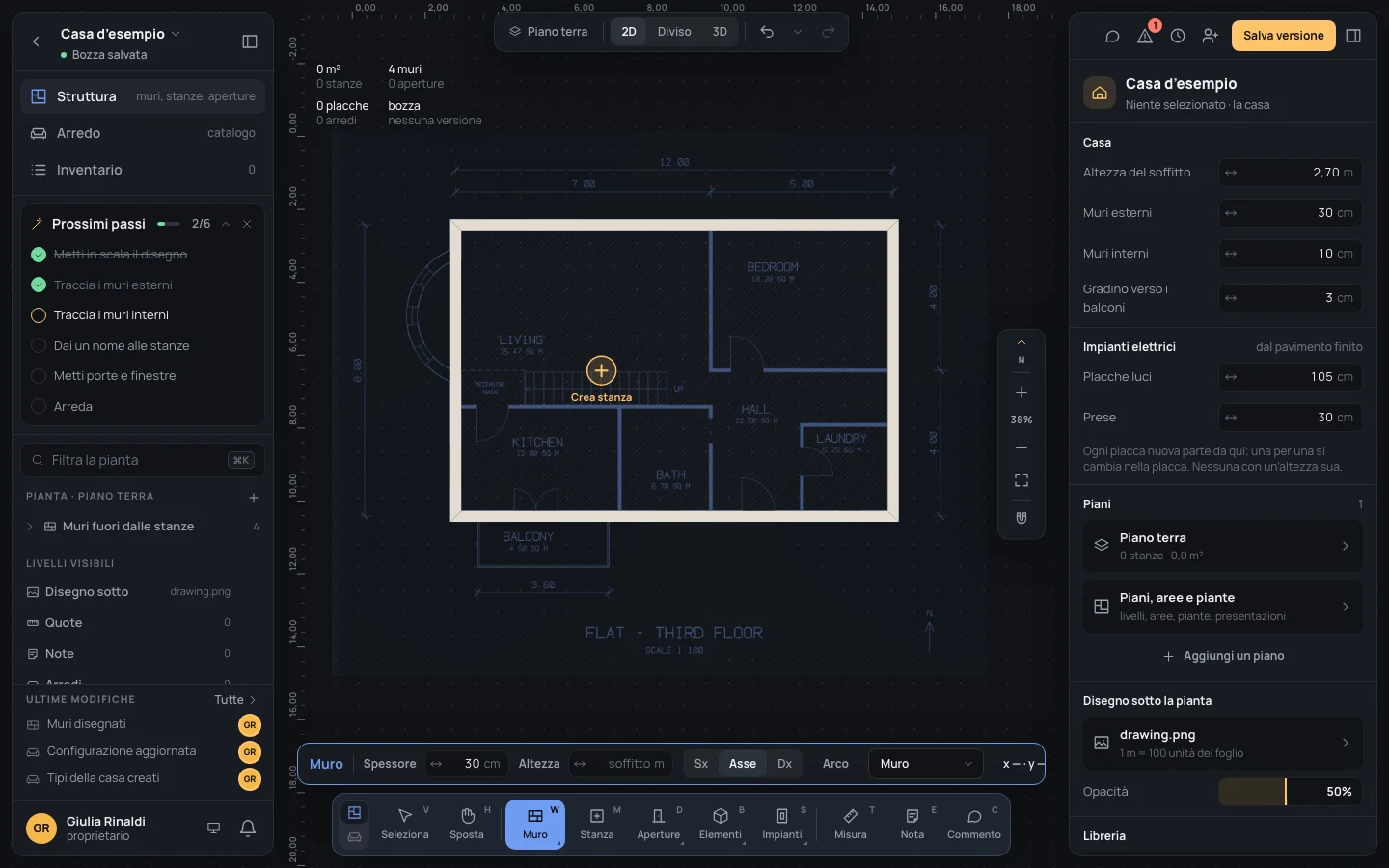Open the Inventario section
Viewport: 1389px width, 868px height.
[143, 170]
